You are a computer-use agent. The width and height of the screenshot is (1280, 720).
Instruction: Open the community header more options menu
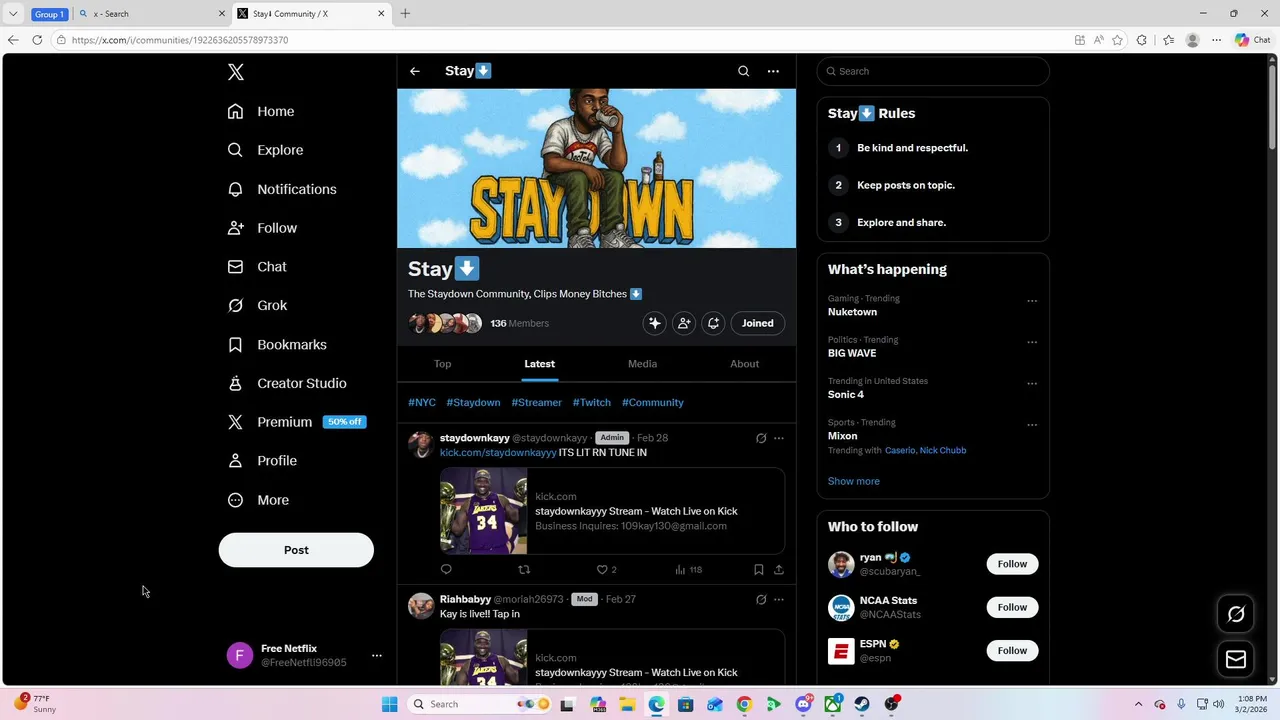click(773, 71)
